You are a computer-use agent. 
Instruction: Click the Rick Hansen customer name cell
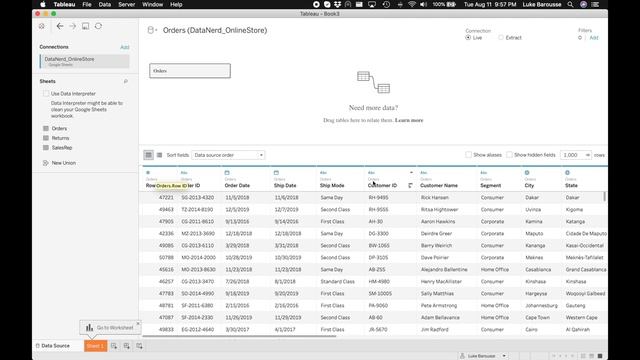click(x=435, y=198)
